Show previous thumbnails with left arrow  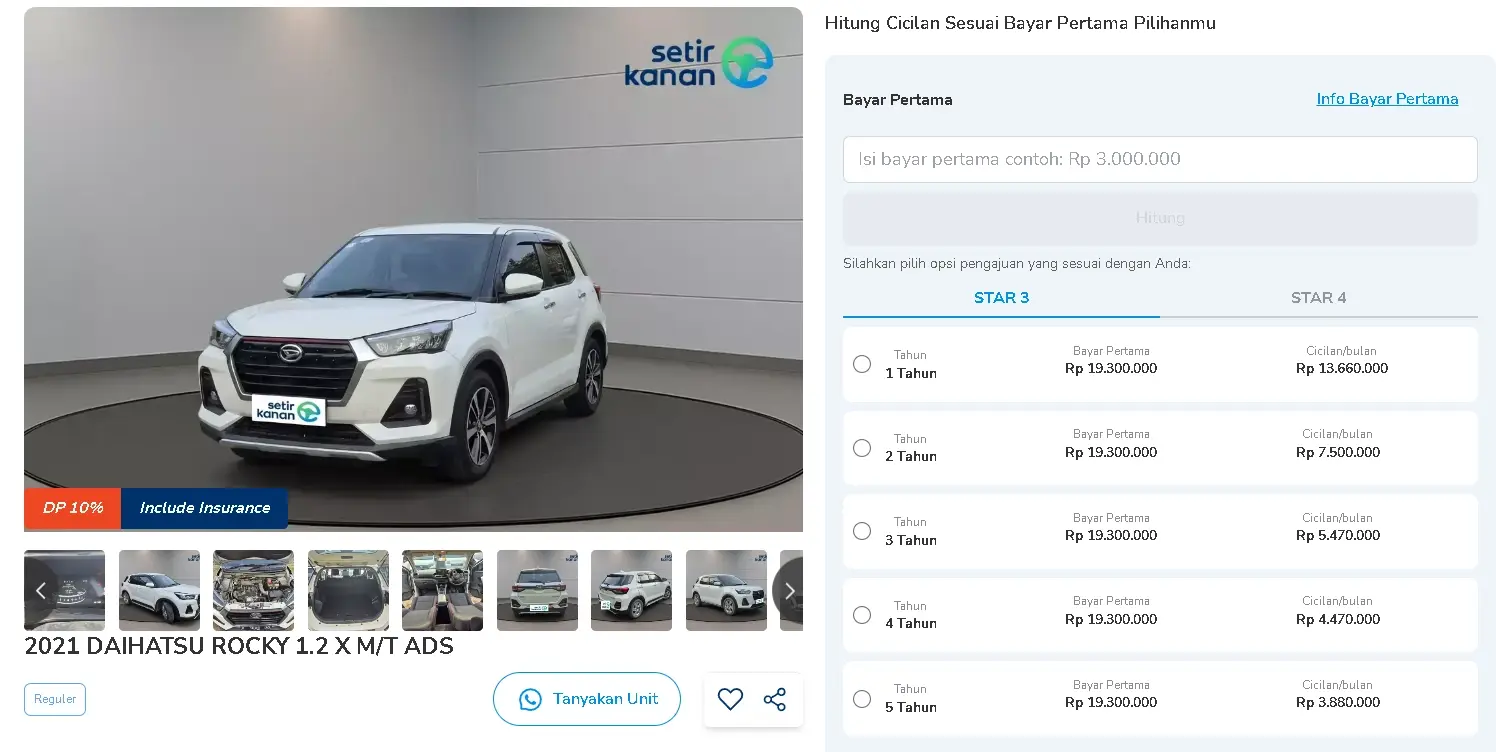(40, 590)
